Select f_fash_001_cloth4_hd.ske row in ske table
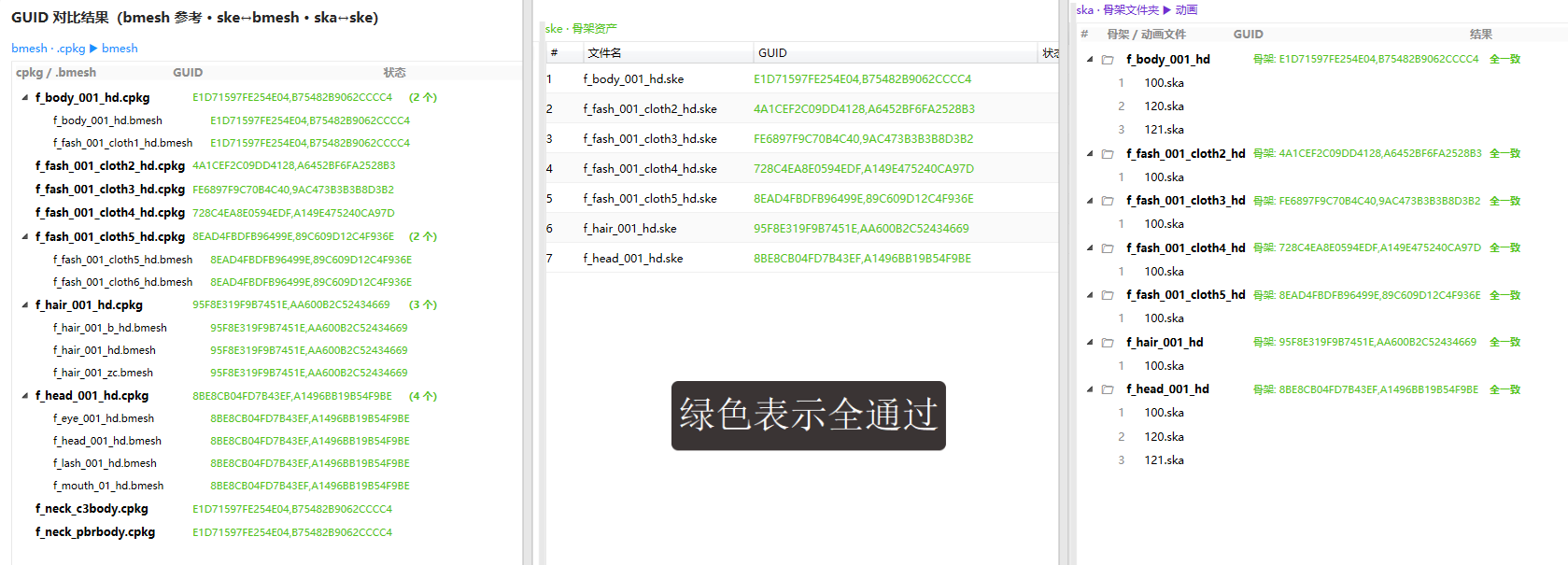This screenshot has height=565, width=1568. point(801,169)
